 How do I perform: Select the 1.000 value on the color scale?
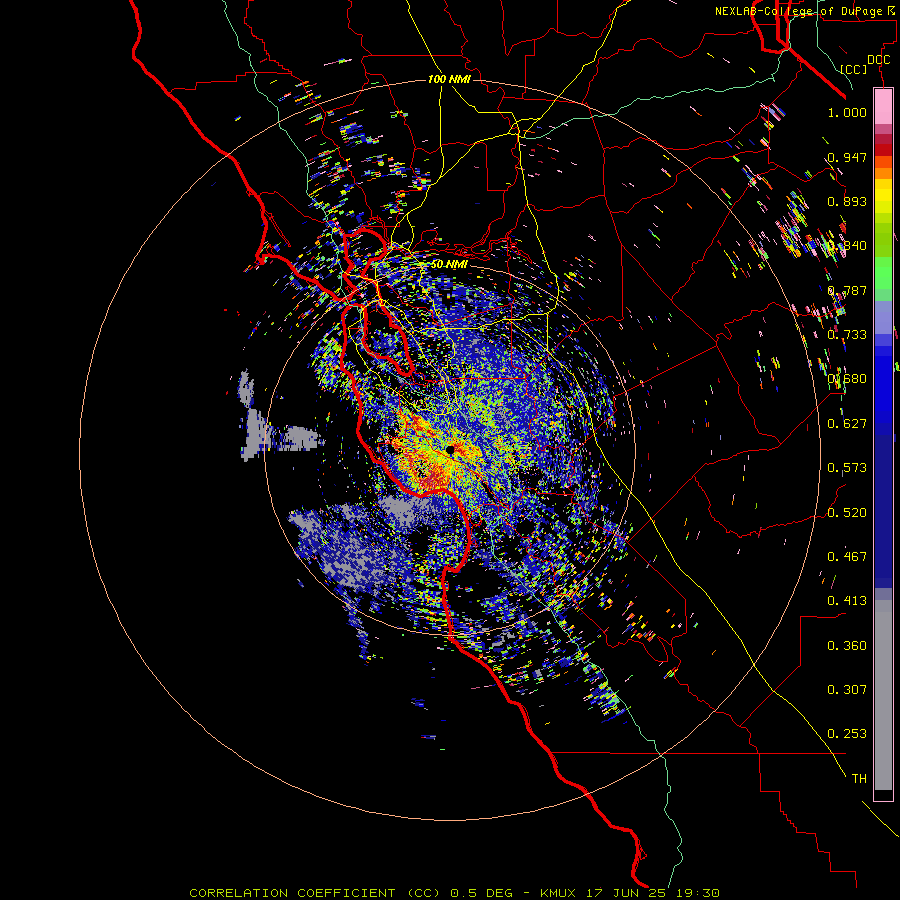coord(847,112)
